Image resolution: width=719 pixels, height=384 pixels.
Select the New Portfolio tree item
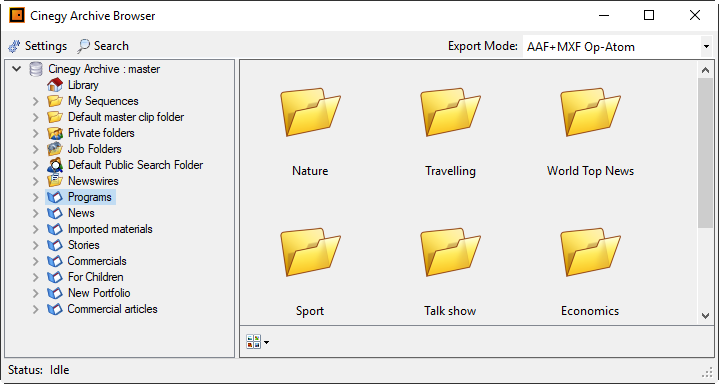tap(99, 293)
